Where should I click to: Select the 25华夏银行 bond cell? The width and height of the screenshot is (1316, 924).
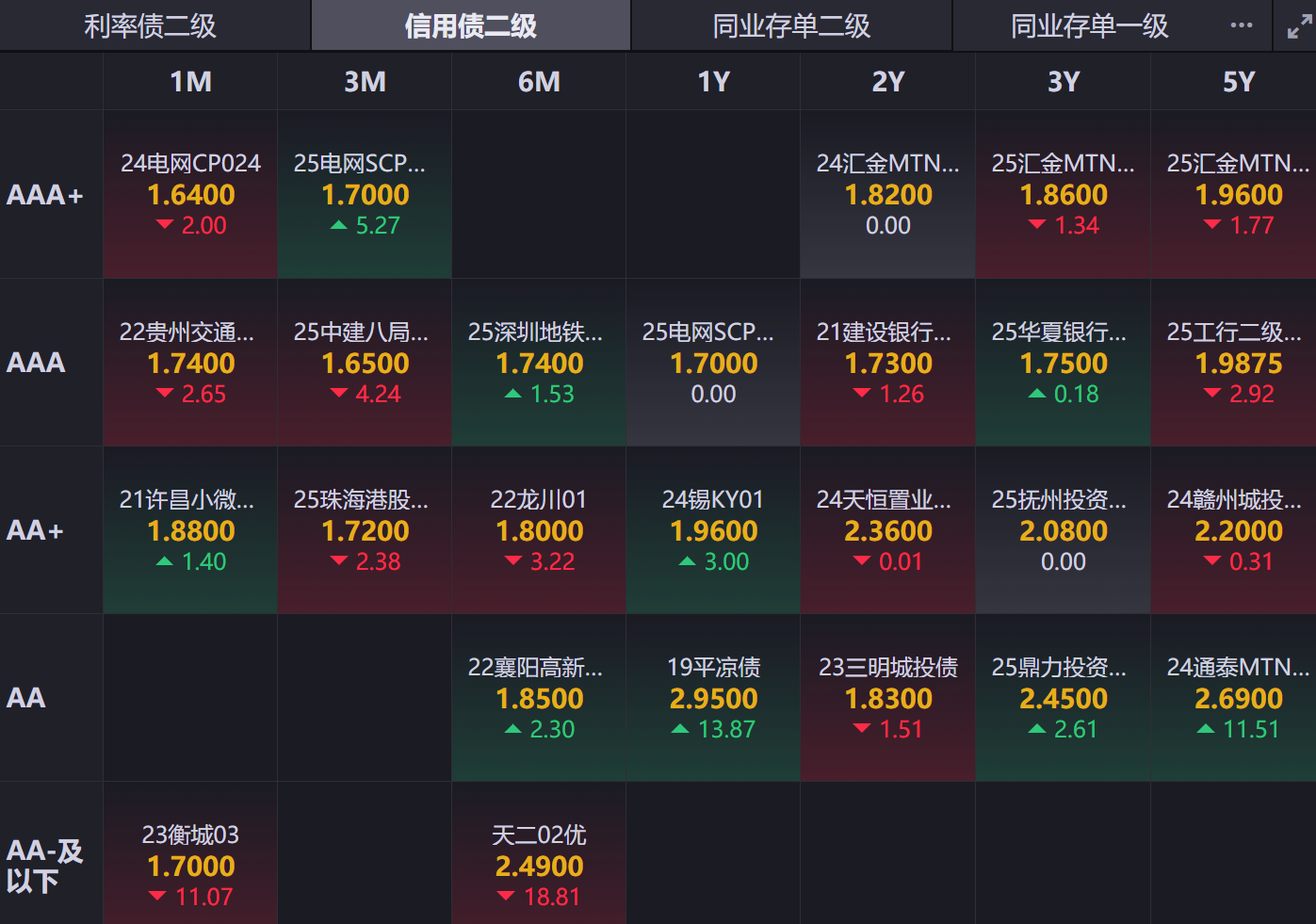tap(1063, 363)
